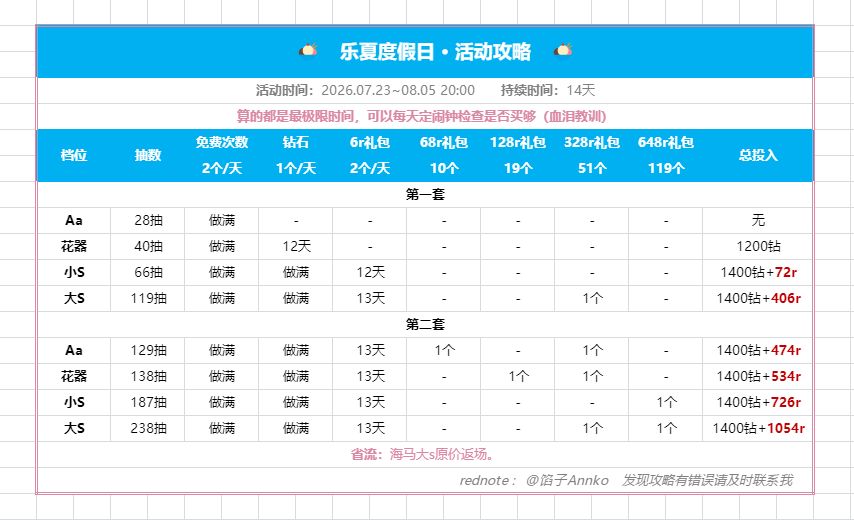854x520 pixels.
Task: Click the 档位 column header
Action: [74, 155]
